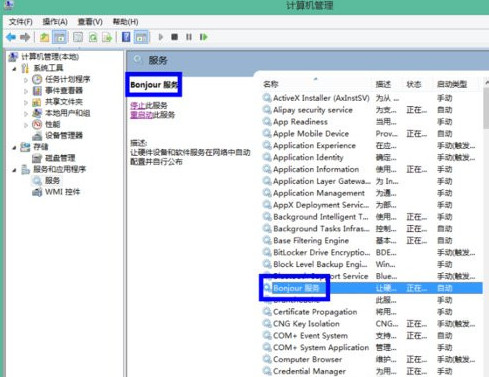Select the Alipay security service row

pos(372,110)
